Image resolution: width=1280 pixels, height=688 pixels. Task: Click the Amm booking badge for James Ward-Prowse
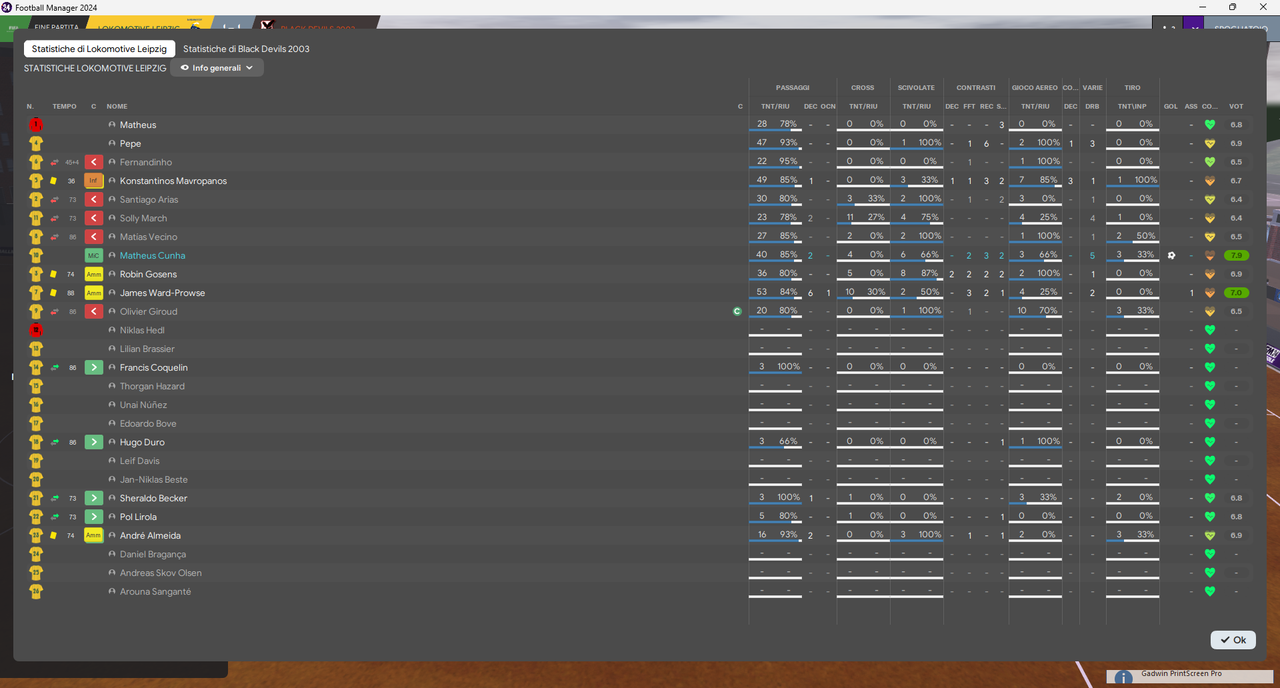pos(94,293)
